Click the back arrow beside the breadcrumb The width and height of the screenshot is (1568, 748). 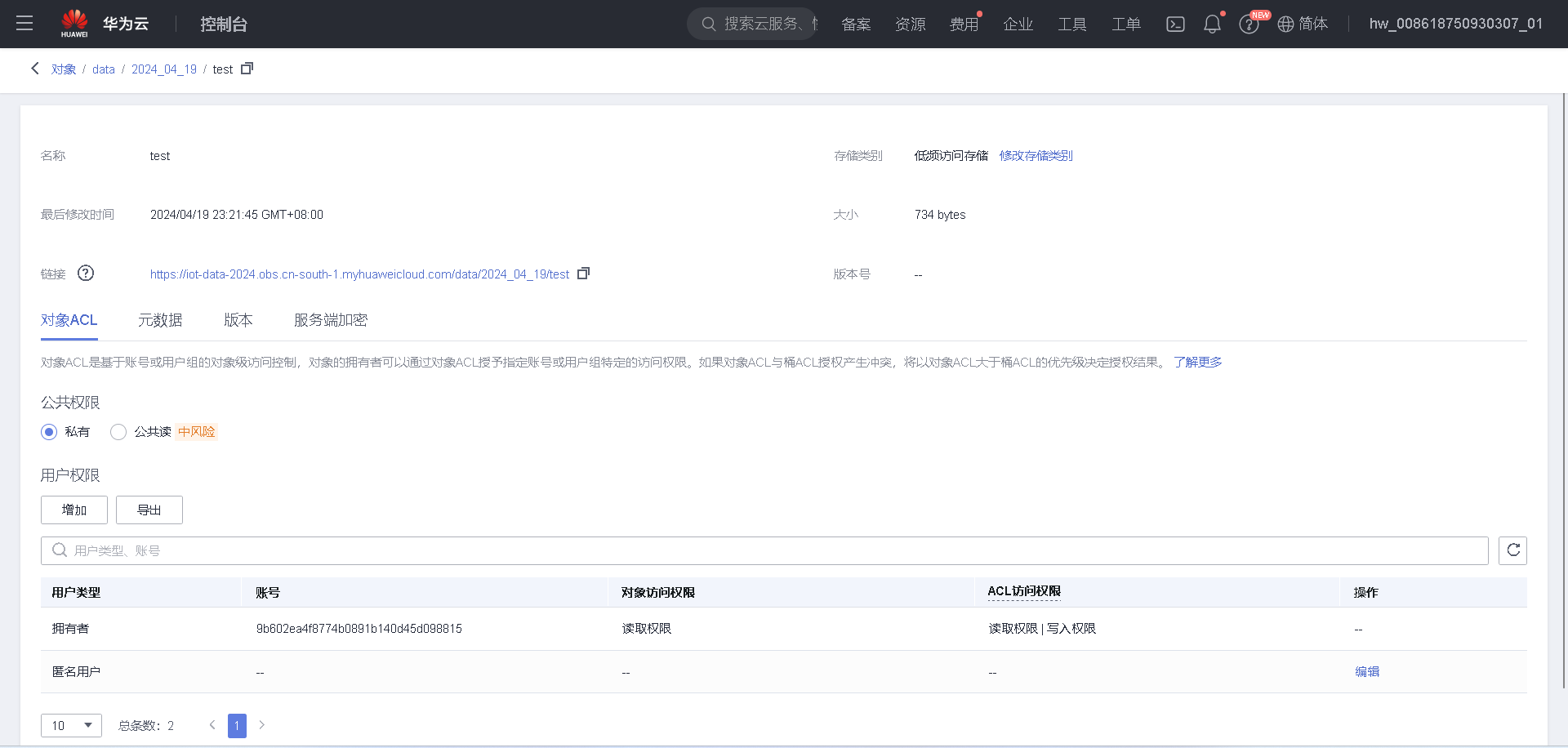pos(34,69)
